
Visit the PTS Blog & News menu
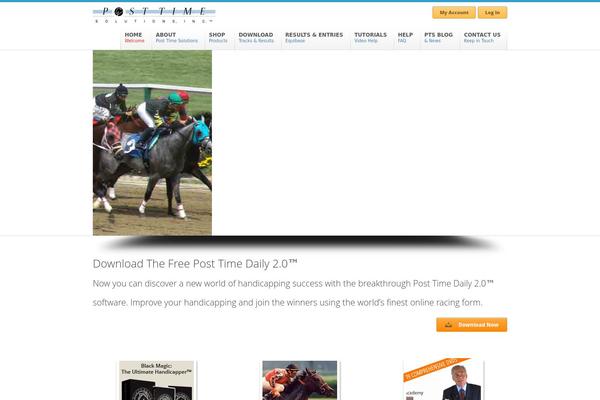439,38
